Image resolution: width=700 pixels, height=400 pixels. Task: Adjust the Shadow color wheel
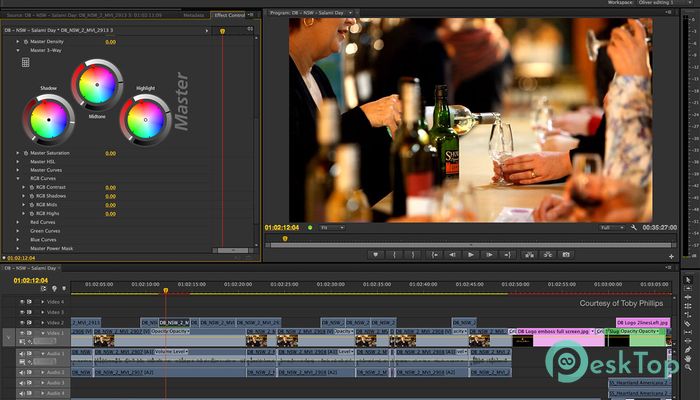[x=49, y=120]
